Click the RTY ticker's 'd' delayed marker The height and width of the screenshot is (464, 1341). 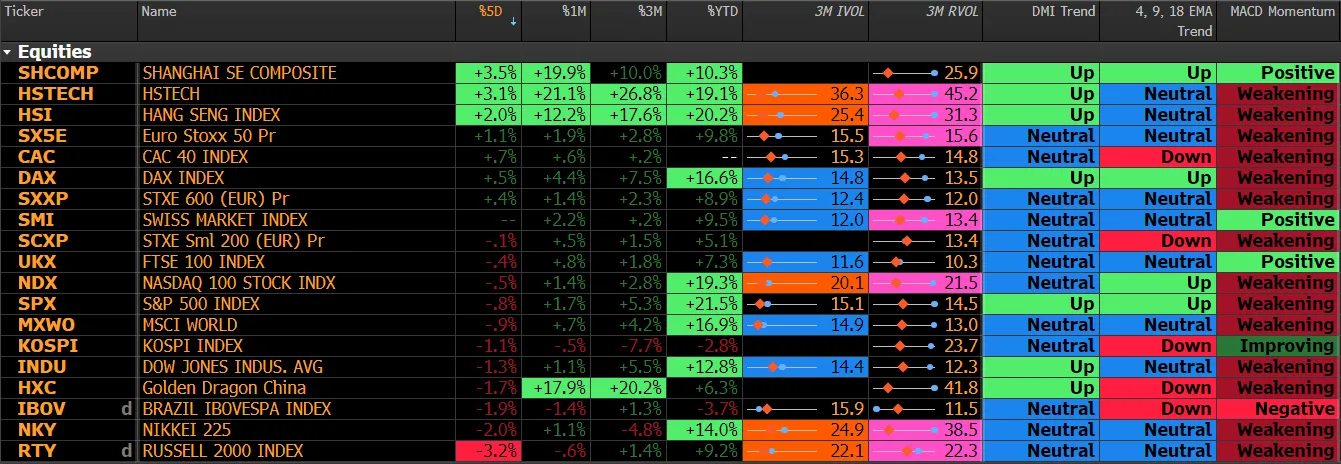126,451
